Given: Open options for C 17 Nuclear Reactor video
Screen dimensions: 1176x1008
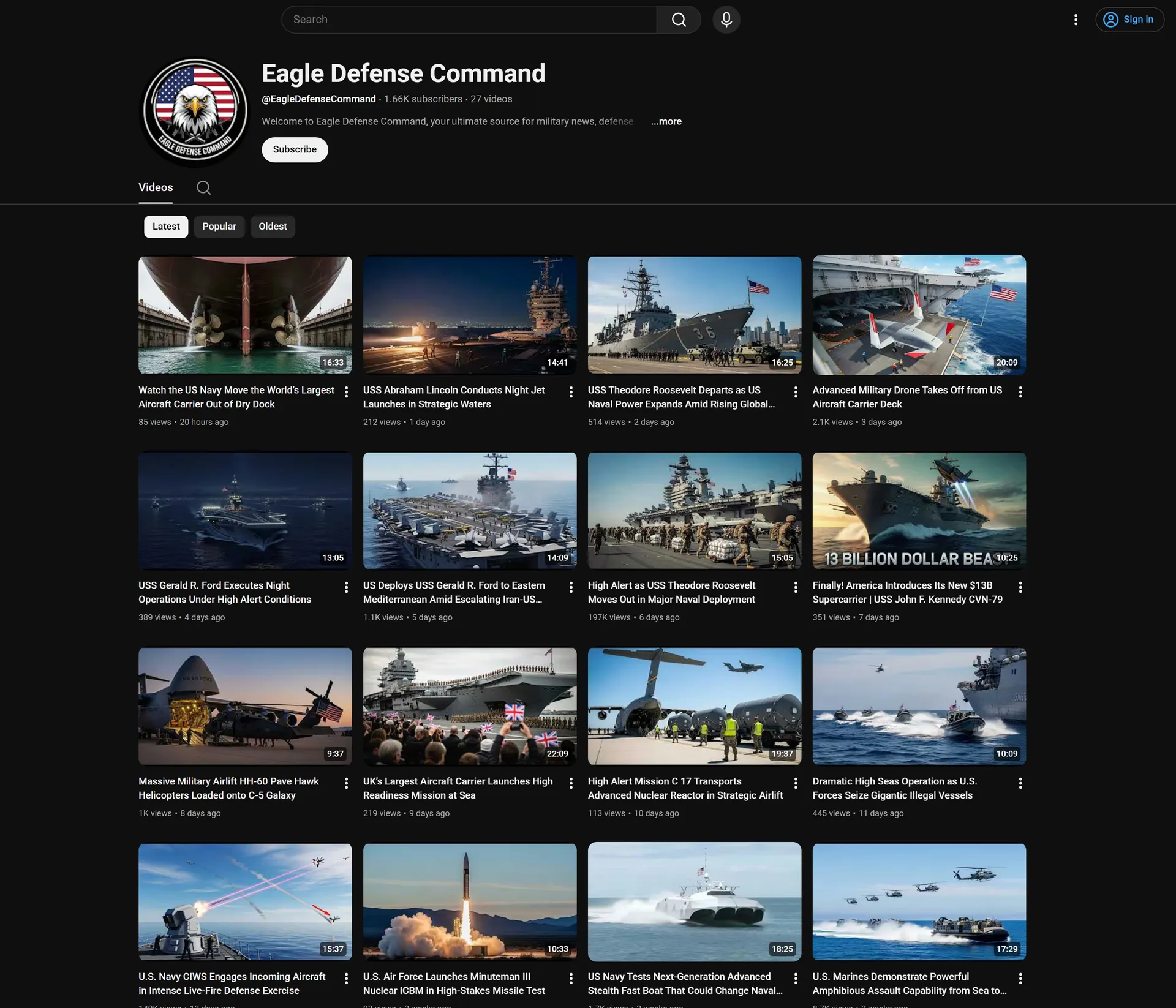Looking at the screenshot, I should pyautogui.click(x=796, y=783).
